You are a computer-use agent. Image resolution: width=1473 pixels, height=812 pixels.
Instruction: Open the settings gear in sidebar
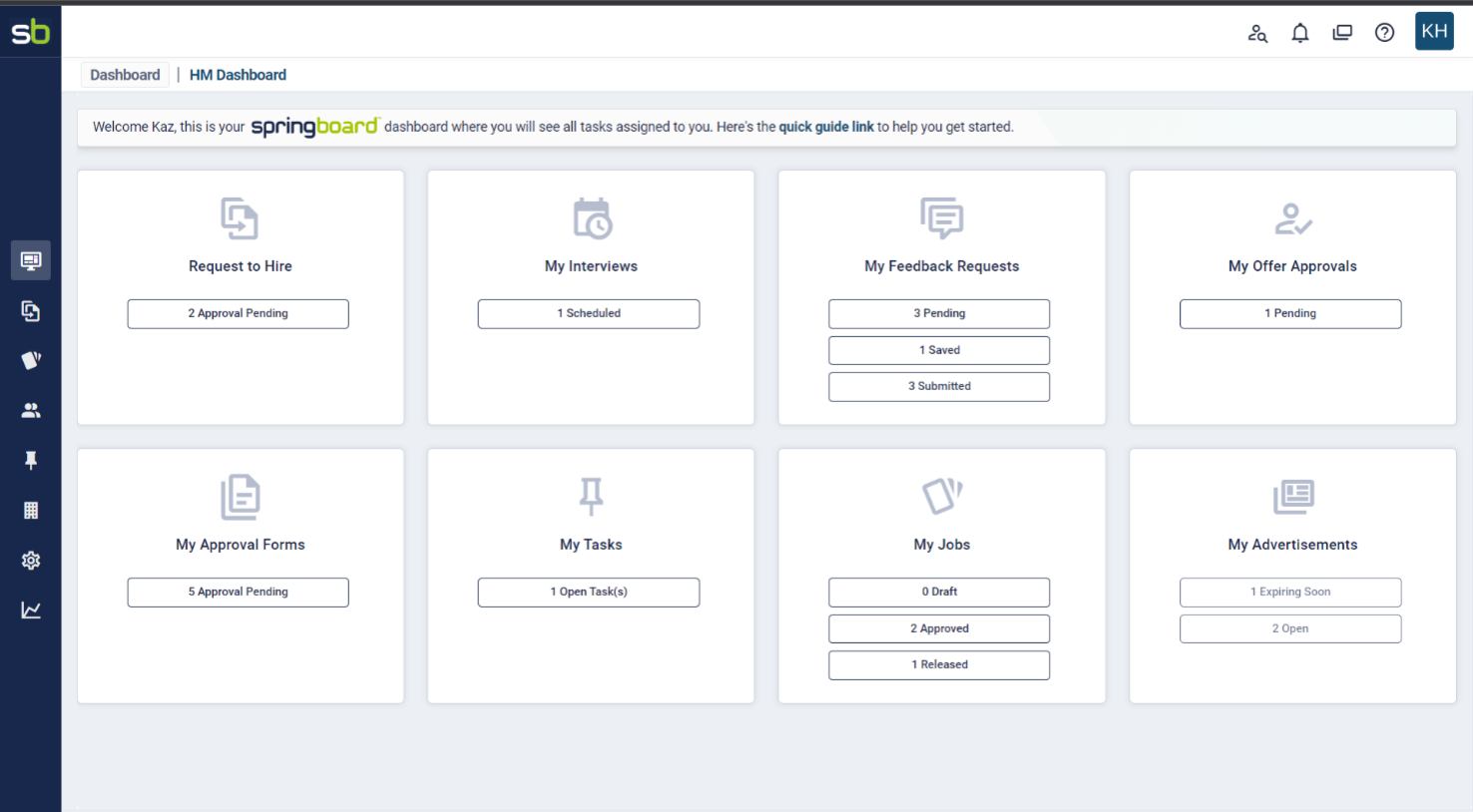coord(31,560)
